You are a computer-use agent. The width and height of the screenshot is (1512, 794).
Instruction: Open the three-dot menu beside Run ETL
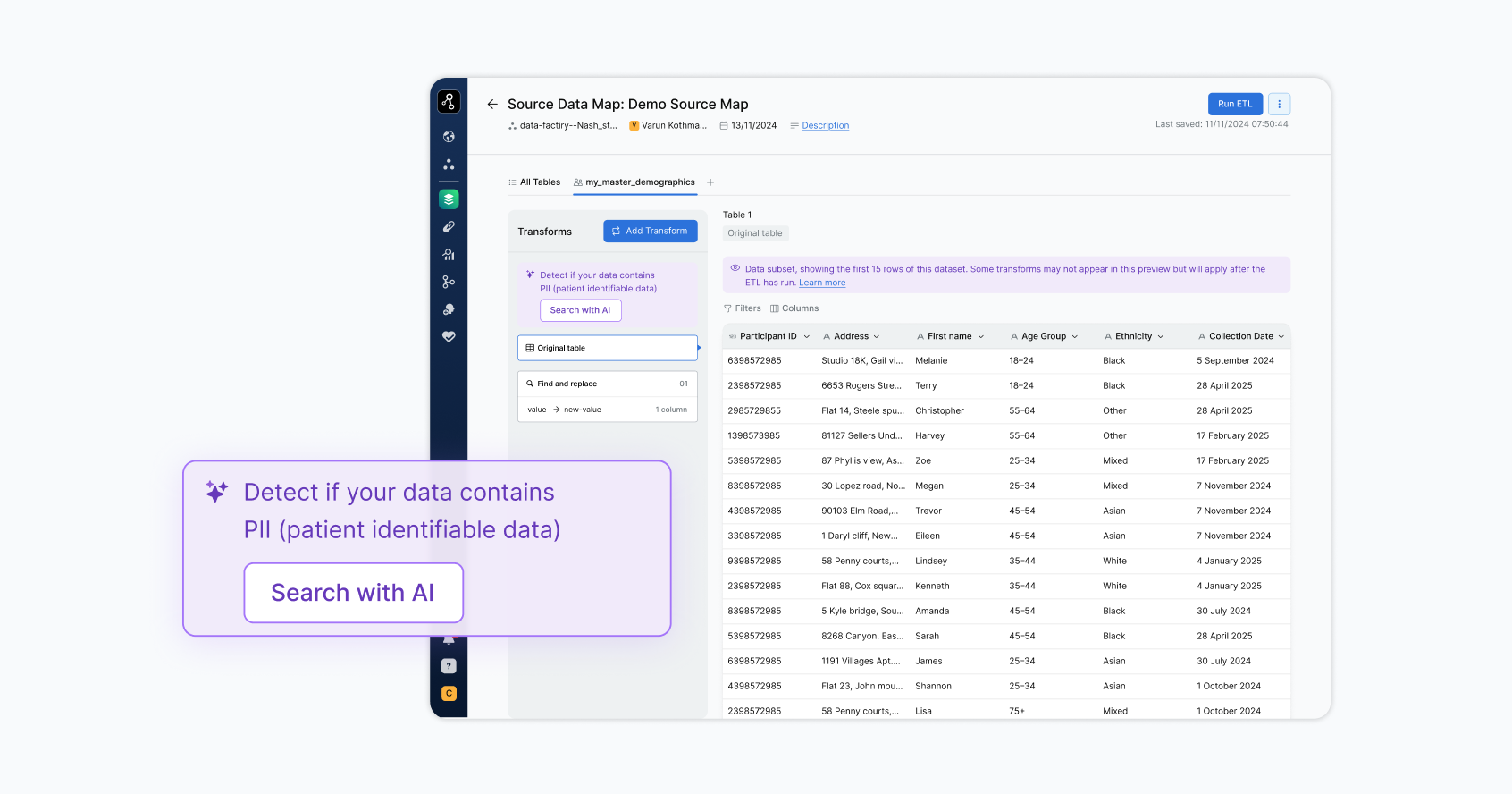click(1279, 104)
